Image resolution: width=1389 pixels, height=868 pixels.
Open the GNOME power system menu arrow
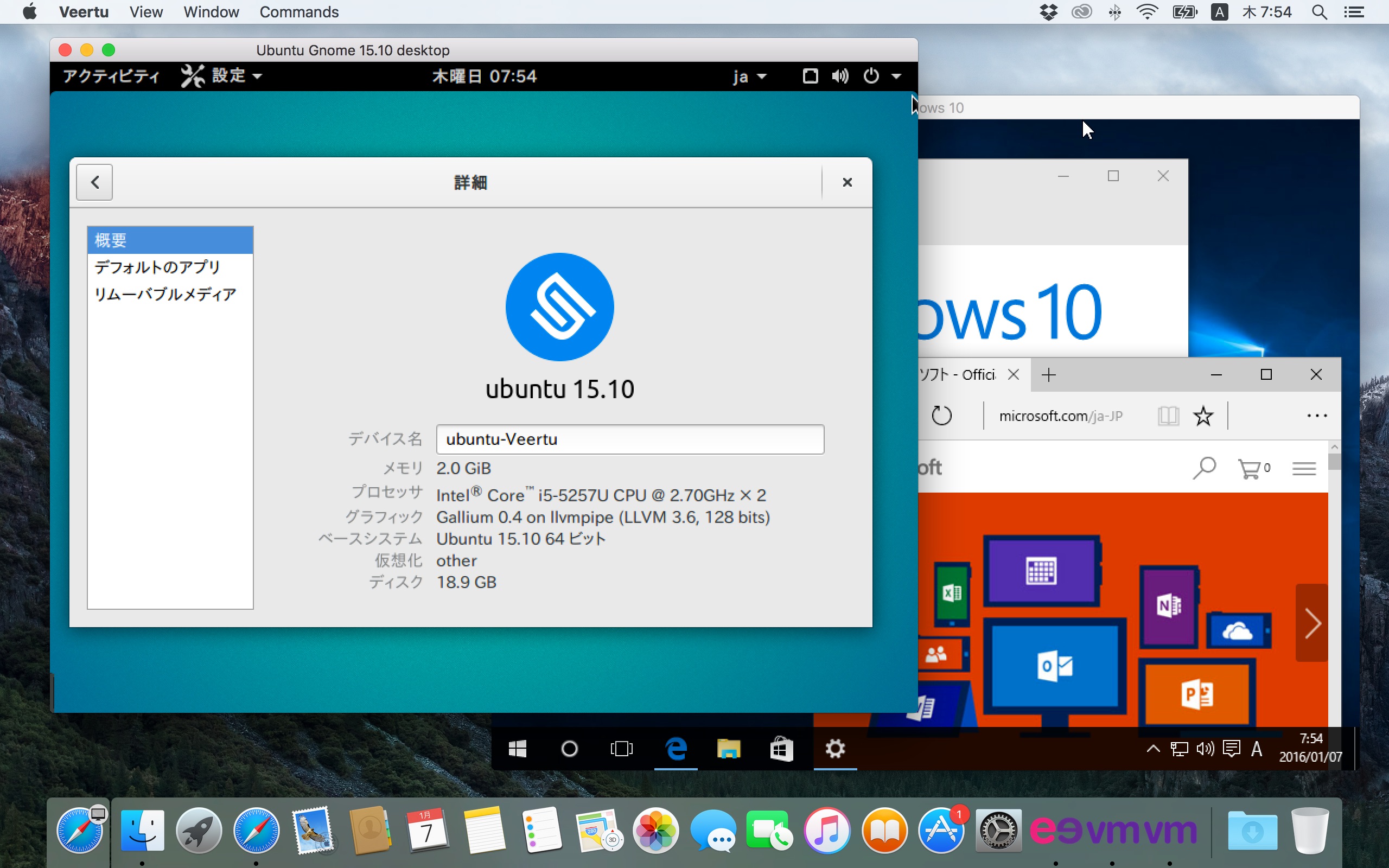[x=896, y=76]
